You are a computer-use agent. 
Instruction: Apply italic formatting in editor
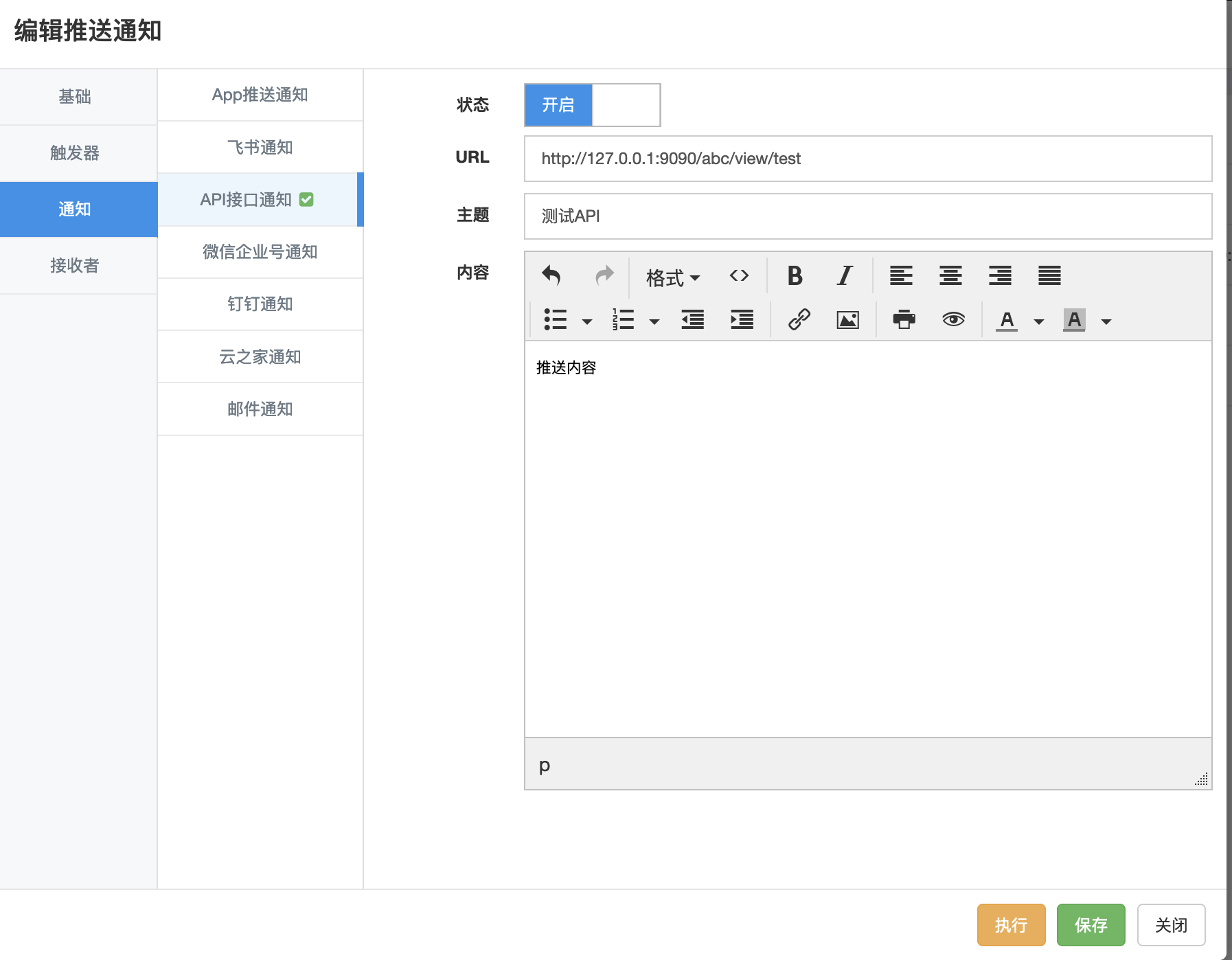[x=844, y=276]
